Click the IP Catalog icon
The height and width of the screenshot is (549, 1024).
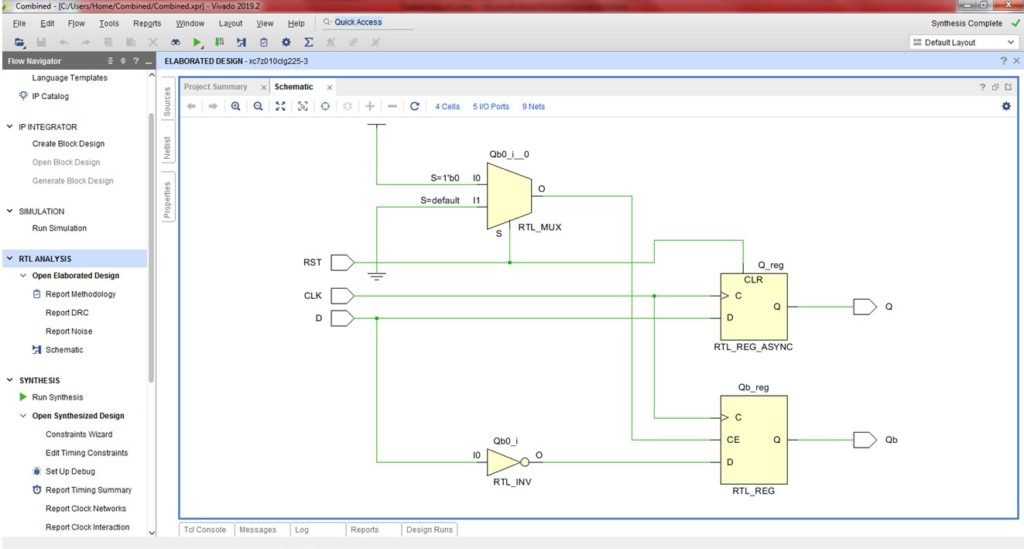click(24, 96)
